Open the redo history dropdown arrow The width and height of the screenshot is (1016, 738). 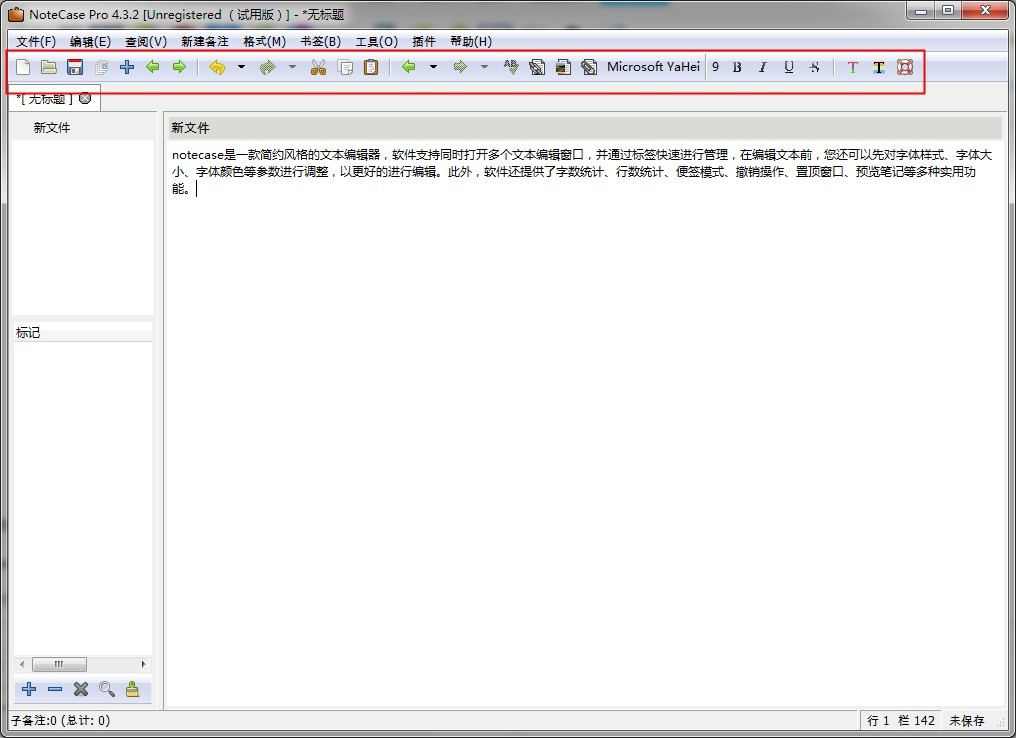point(291,67)
